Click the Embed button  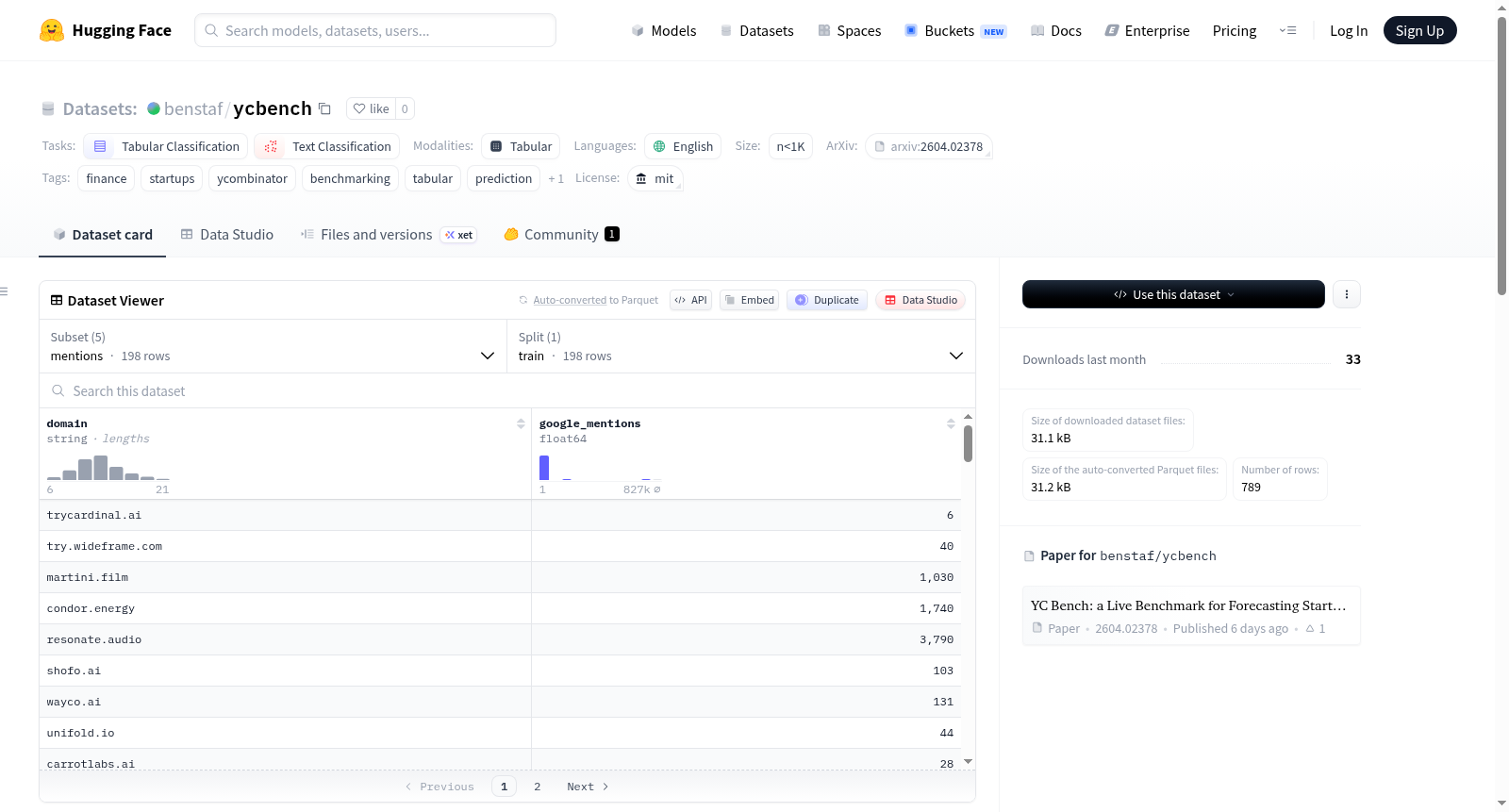[x=749, y=300]
